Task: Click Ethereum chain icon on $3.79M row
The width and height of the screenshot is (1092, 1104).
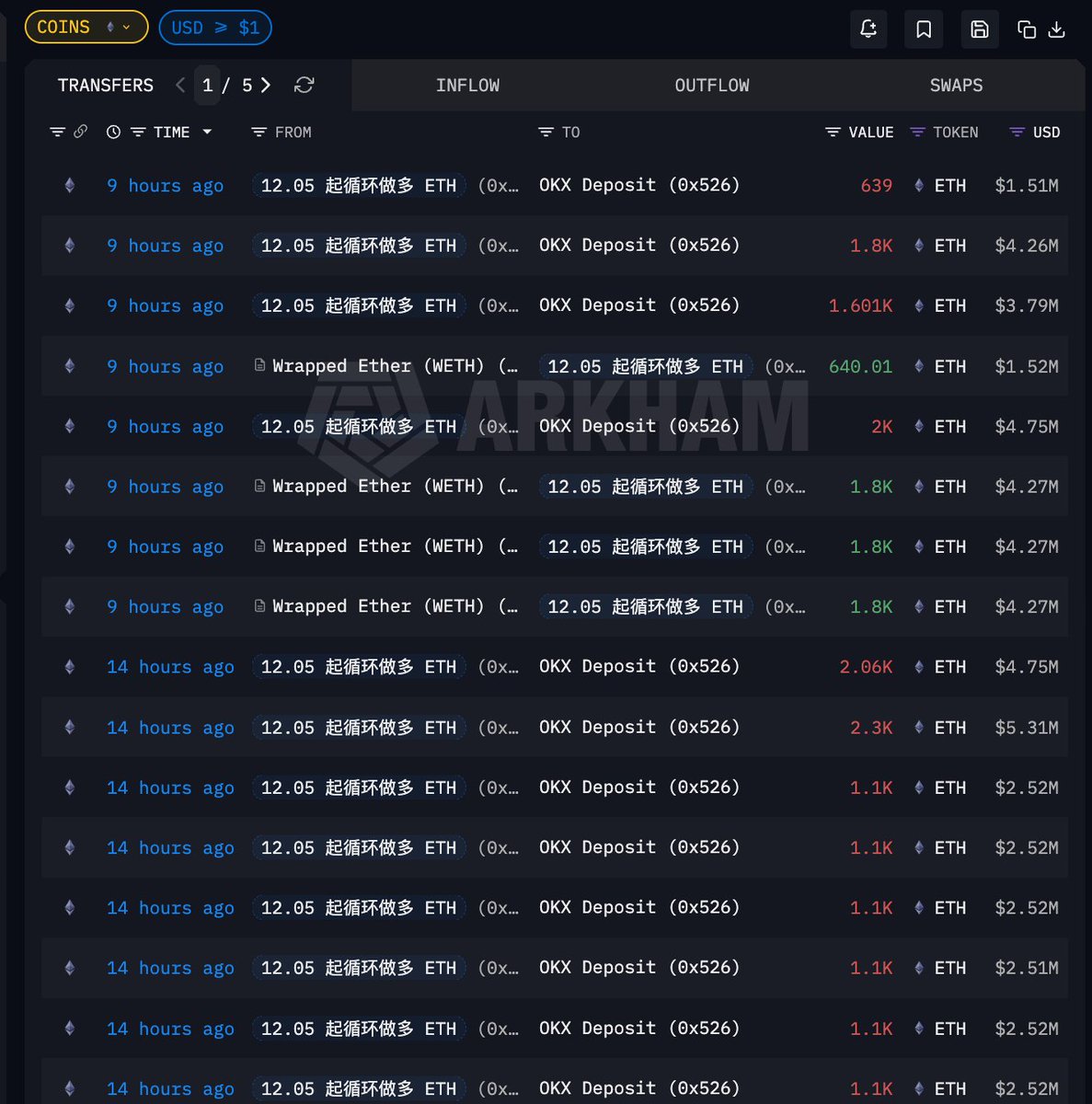Action: pos(69,305)
